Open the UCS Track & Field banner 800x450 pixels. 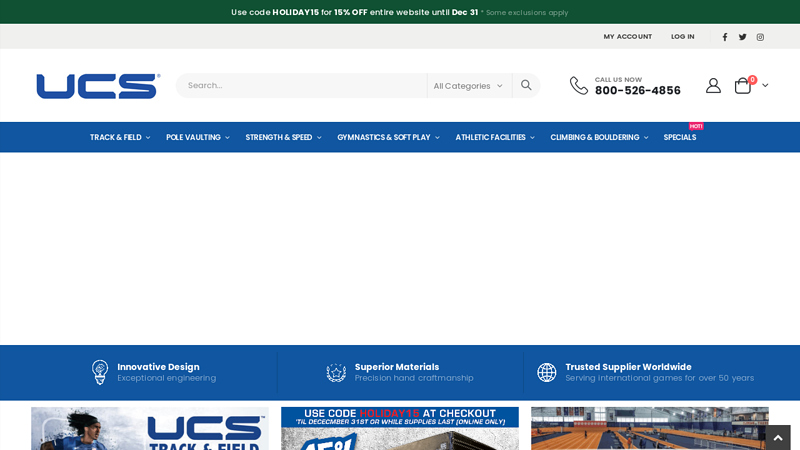tap(149, 429)
